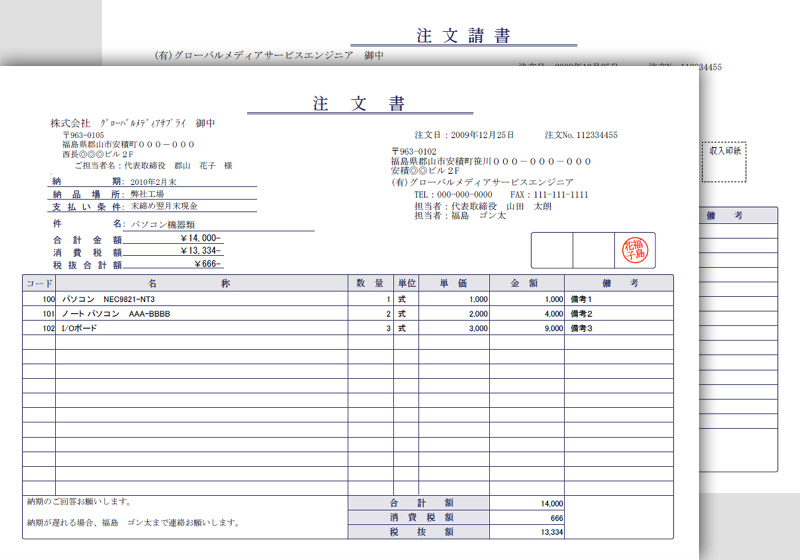The height and width of the screenshot is (560, 800).
Task: Click the 数量 column header
Action: [370, 284]
